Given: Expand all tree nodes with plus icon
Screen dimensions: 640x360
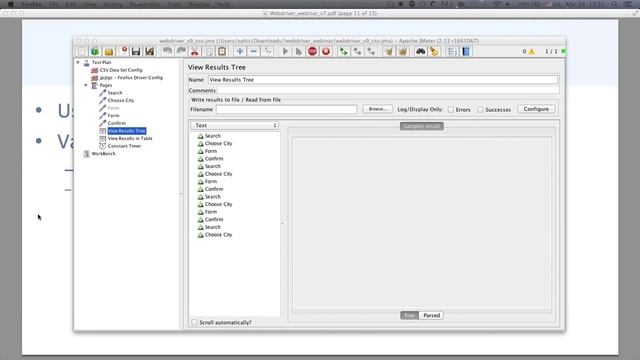Looking at the screenshot, I should point(240,51).
